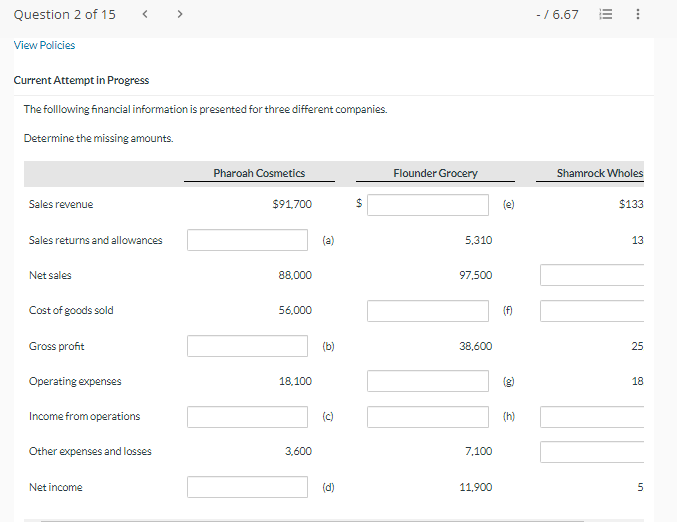Image resolution: width=677 pixels, height=522 pixels.
Task: Click Pharoah Cosmetics net income field (d)
Action: click(247, 487)
